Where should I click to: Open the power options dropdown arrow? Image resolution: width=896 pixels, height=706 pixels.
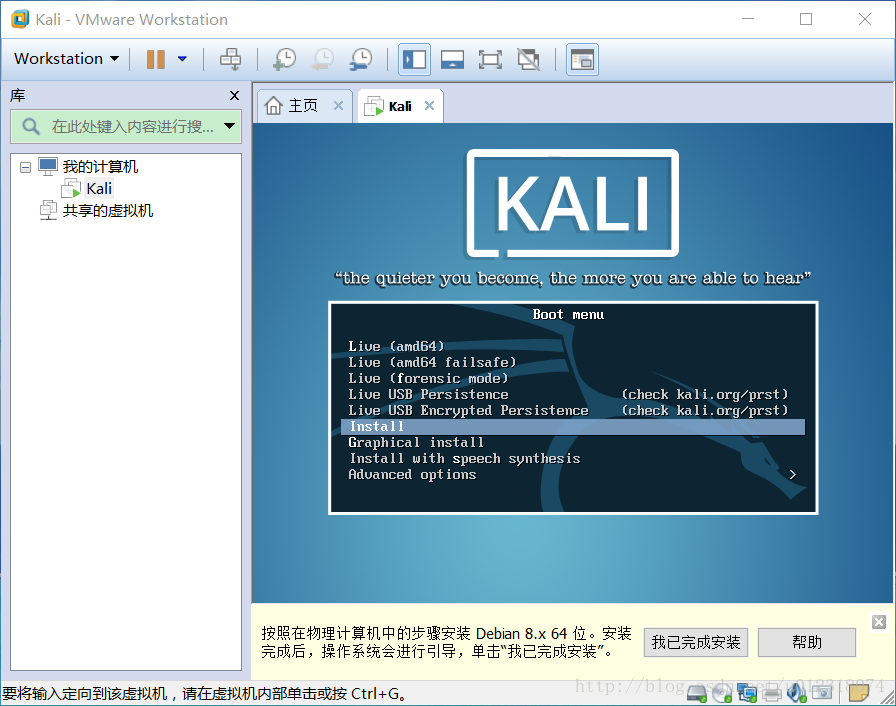pyautogui.click(x=182, y=59)
